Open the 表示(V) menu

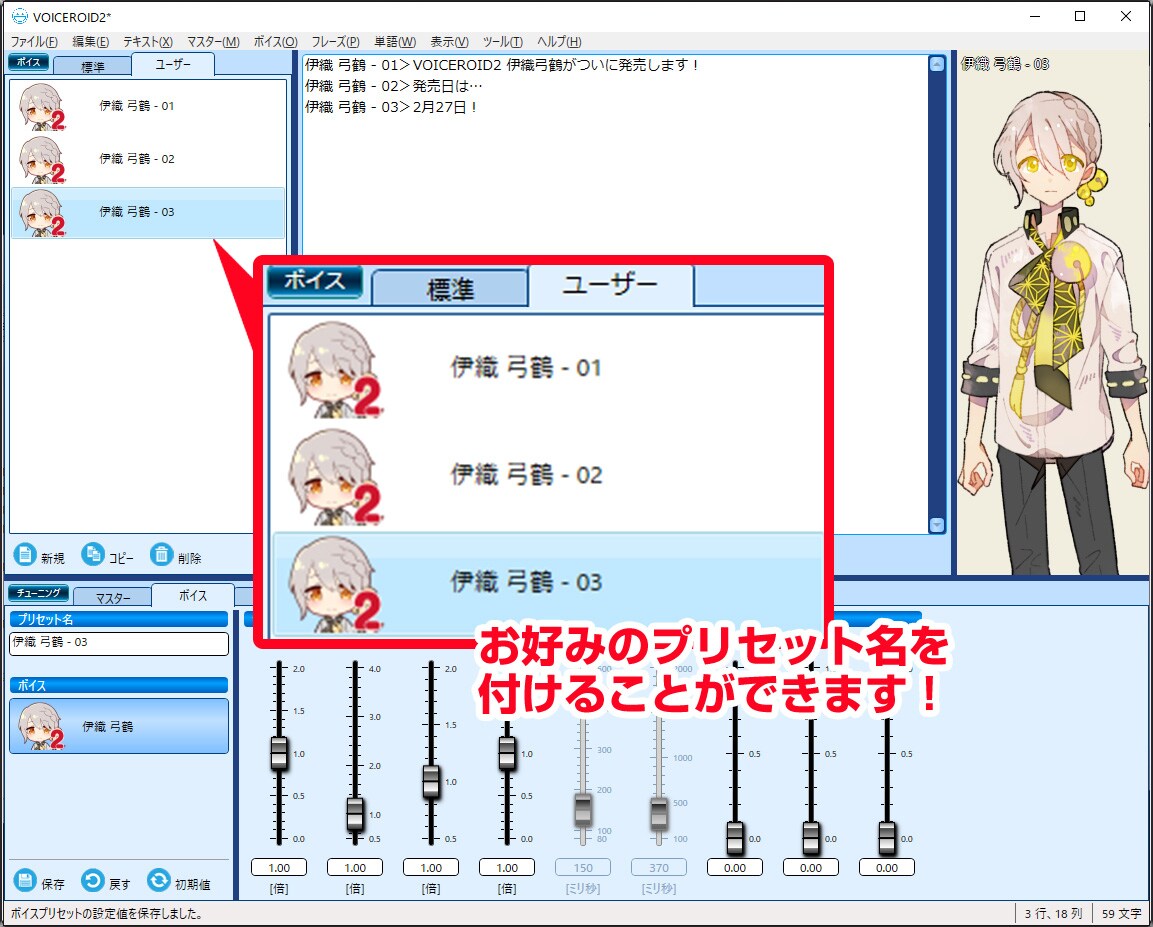click(x=449, y=42)
